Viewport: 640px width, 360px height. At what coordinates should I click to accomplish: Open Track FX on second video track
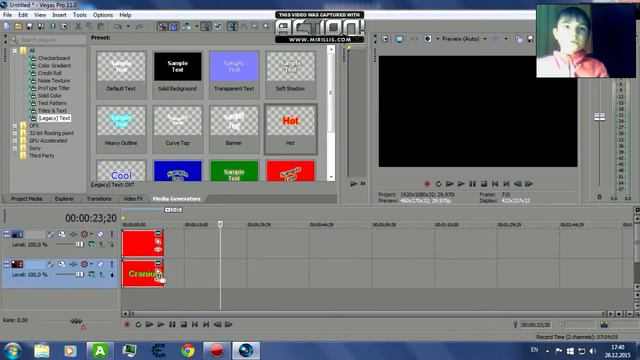click(x=73, y=264)
